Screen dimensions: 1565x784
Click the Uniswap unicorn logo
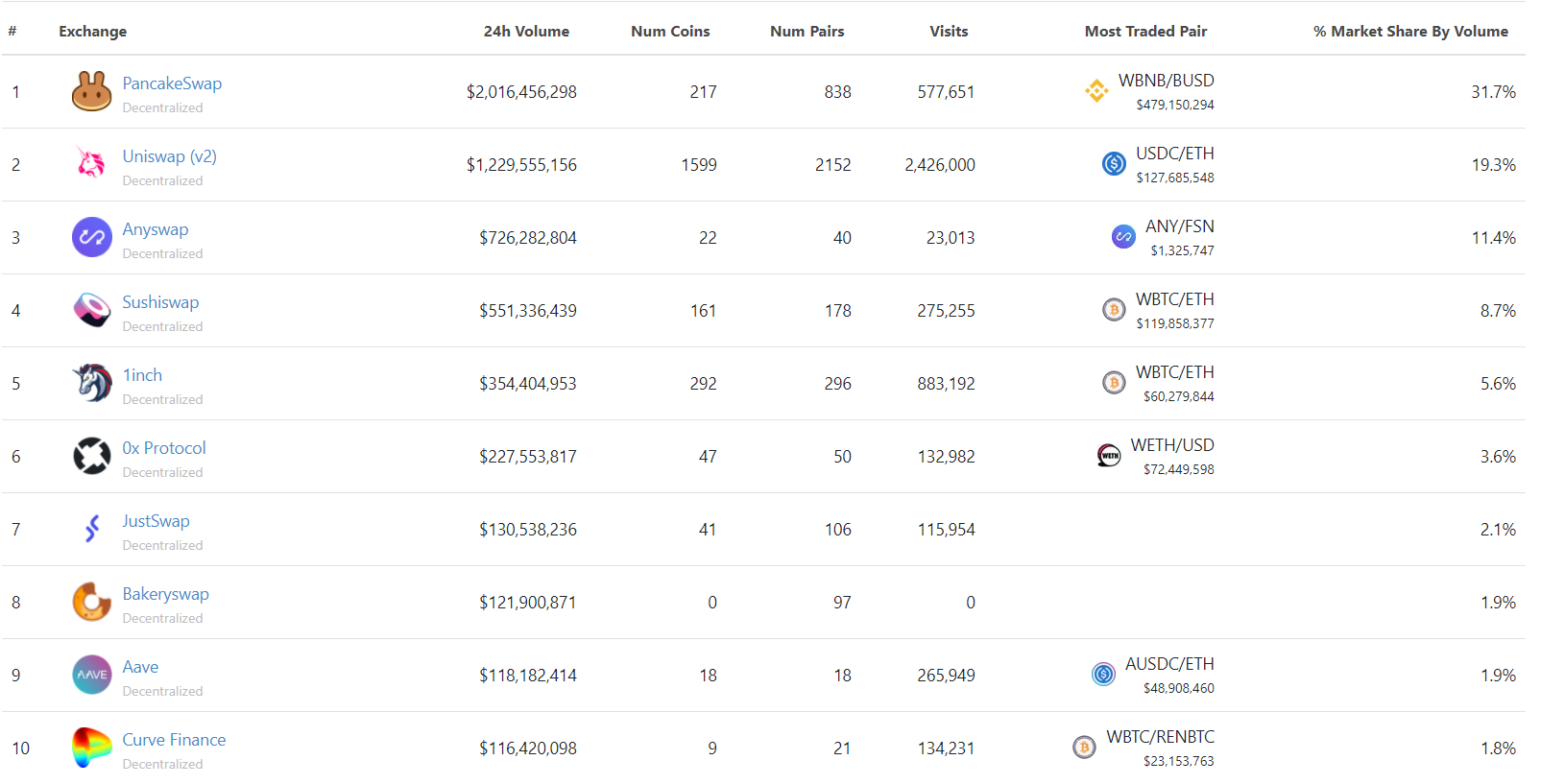[x=92, y=164]
